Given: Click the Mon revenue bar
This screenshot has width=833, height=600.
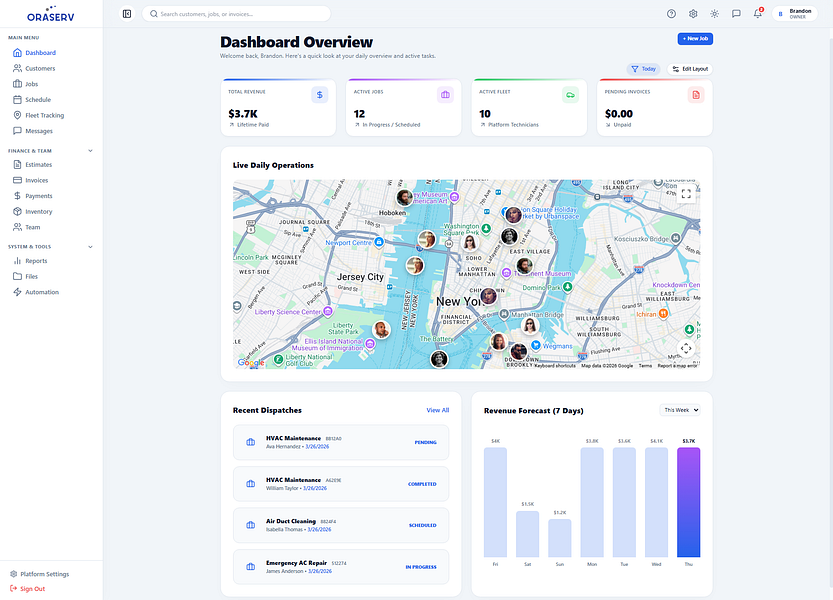Looking at the screenshot, I should 592,502.
